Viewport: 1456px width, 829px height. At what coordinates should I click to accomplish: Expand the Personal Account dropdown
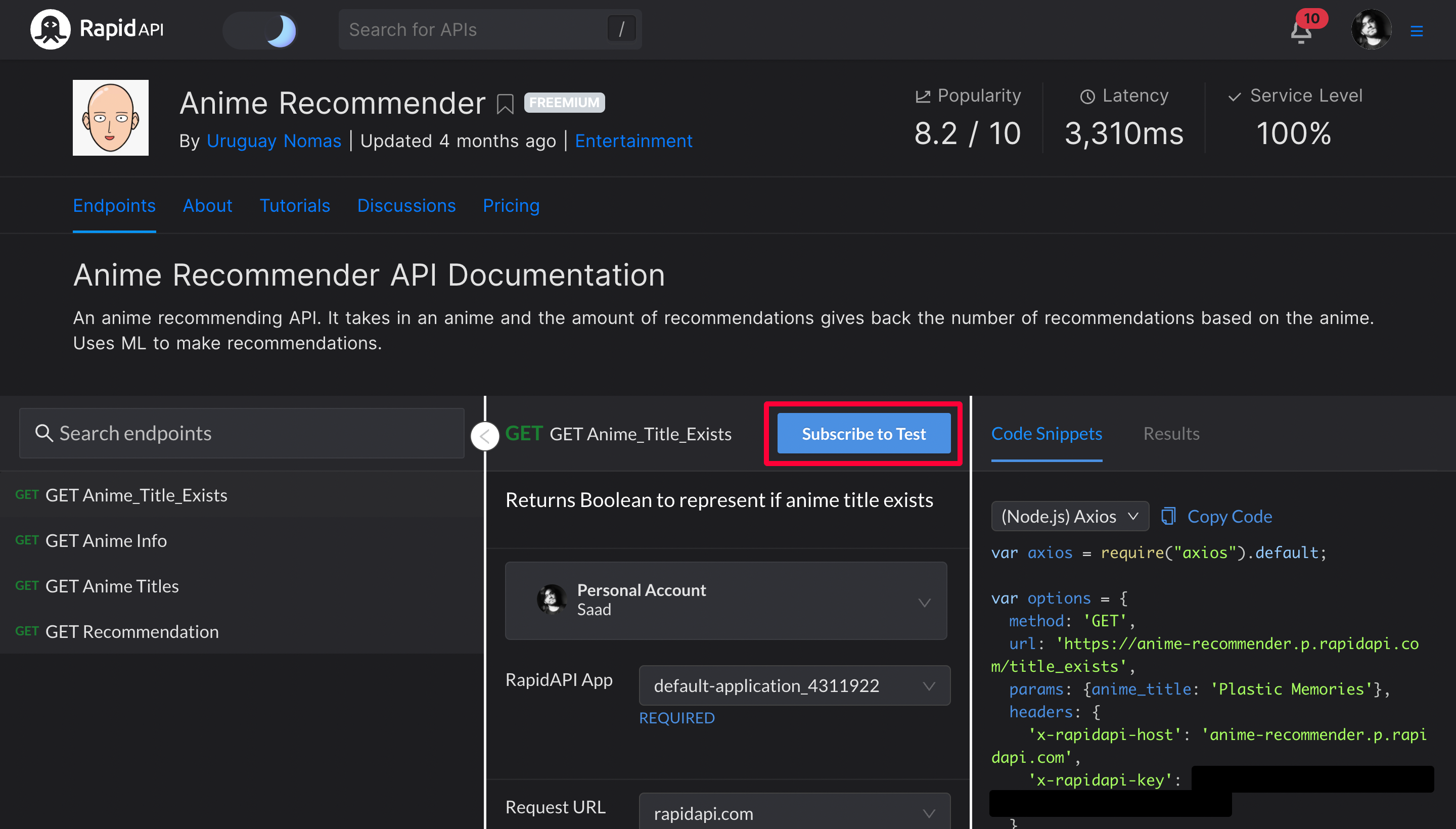tap(725, 601)
